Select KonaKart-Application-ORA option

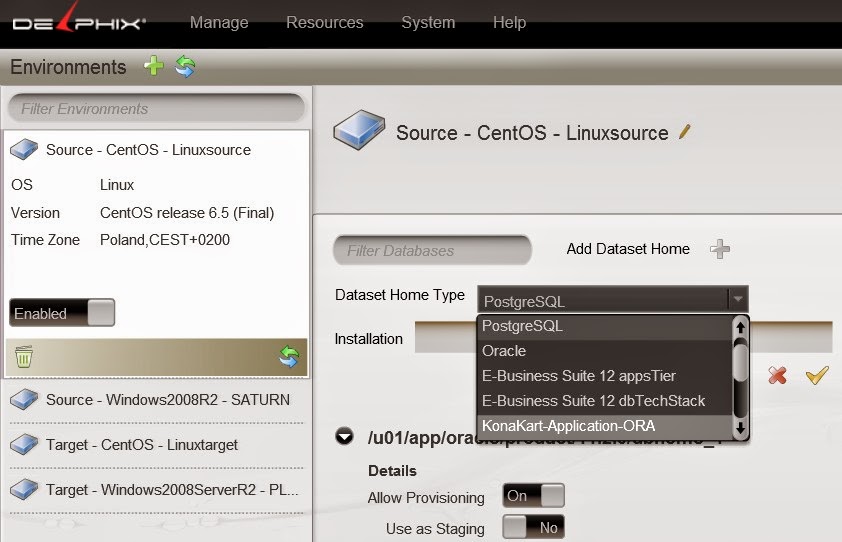coord(605,426)
